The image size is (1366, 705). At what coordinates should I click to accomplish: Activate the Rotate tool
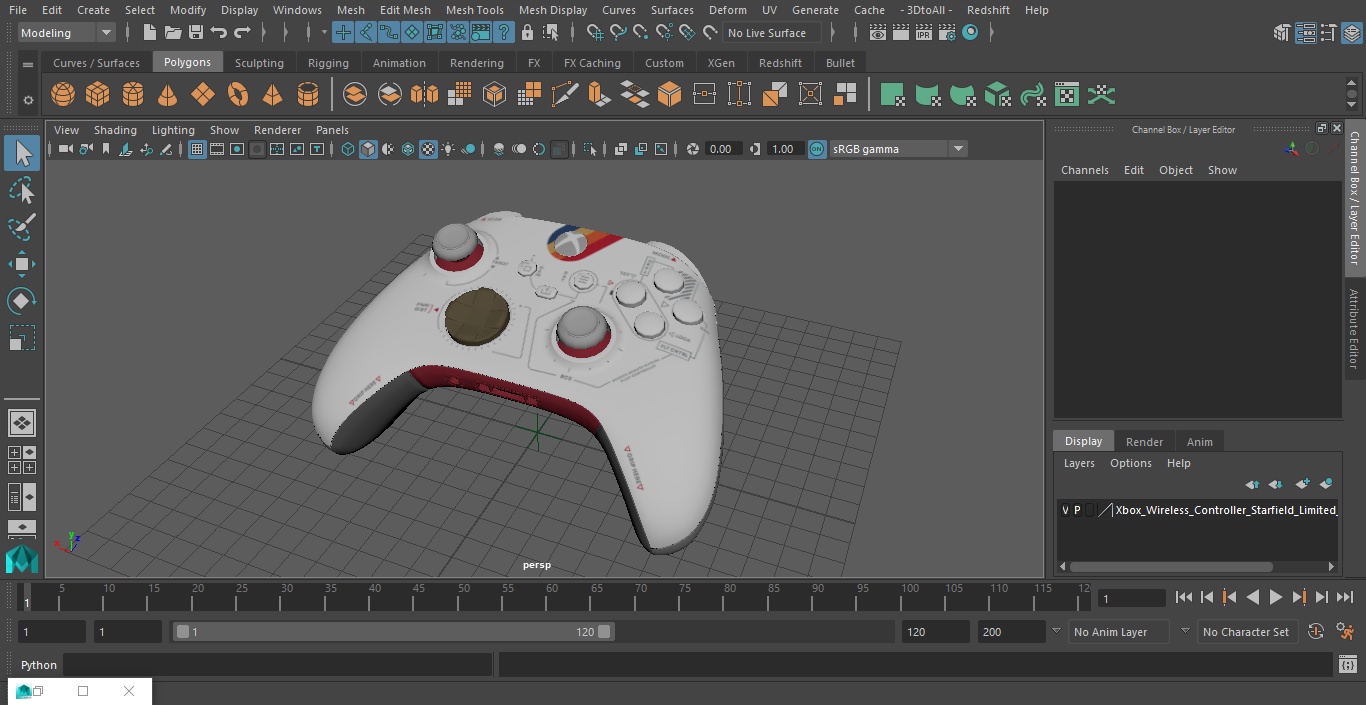(22, 300)
